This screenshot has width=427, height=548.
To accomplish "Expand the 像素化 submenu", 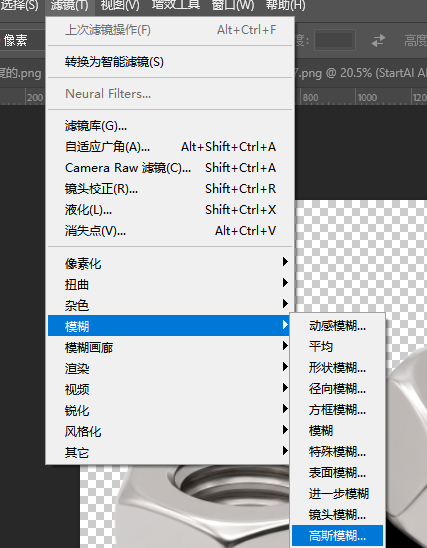I will coord(170,263).
